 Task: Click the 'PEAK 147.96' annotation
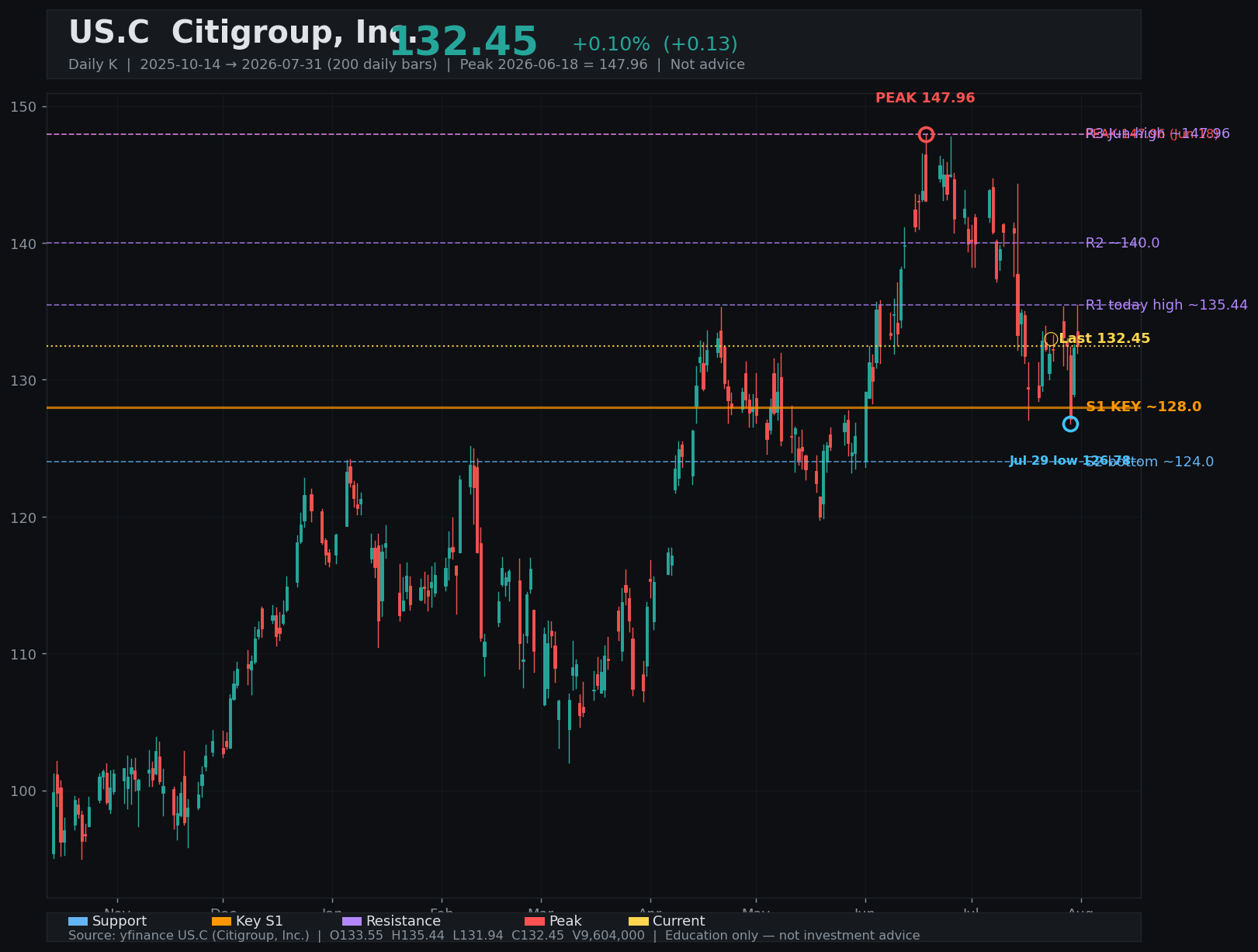(925, 99)
